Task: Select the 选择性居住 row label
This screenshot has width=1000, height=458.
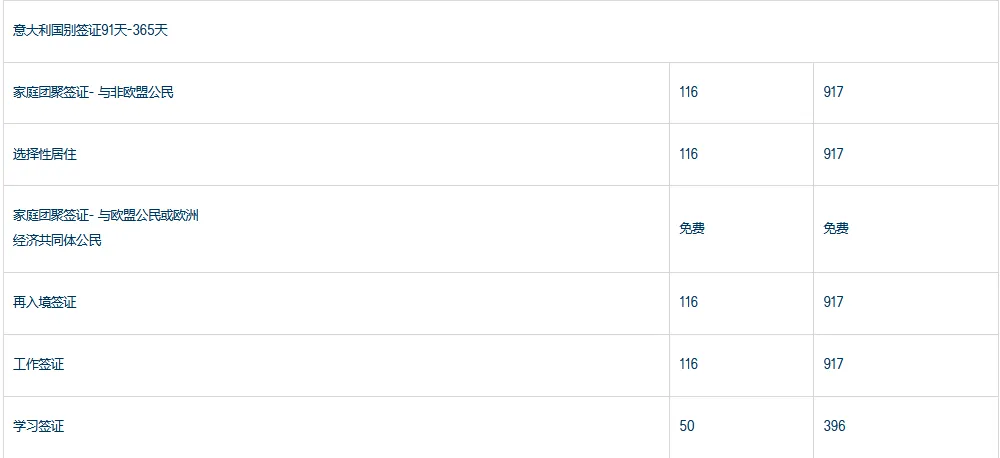Action: point(44,154)
